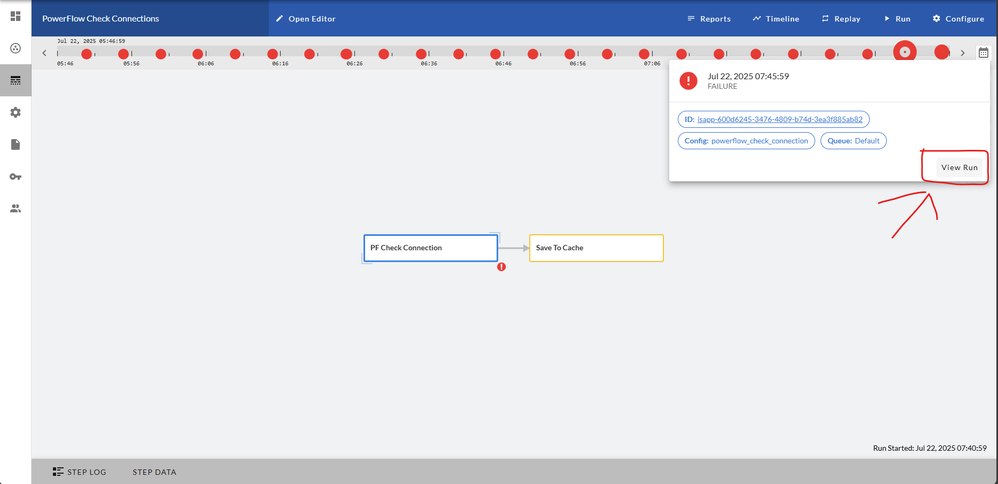The height and width of the screenshot is (484, 998).
Task: Switch to the STEP DATA tab
Action: [x=154, y=472]
